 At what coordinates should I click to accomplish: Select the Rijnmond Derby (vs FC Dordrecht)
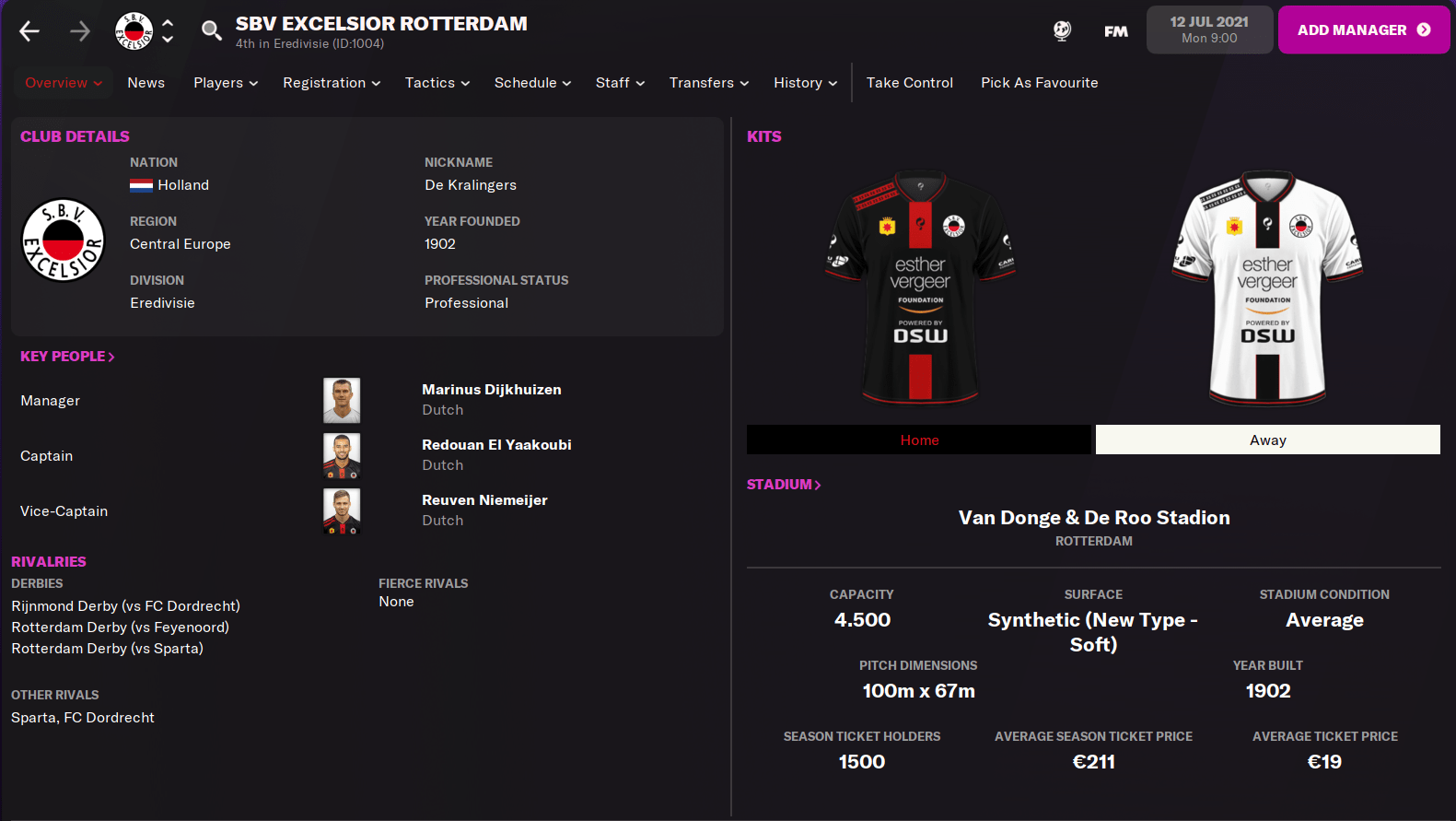click(x=125, y=606)
